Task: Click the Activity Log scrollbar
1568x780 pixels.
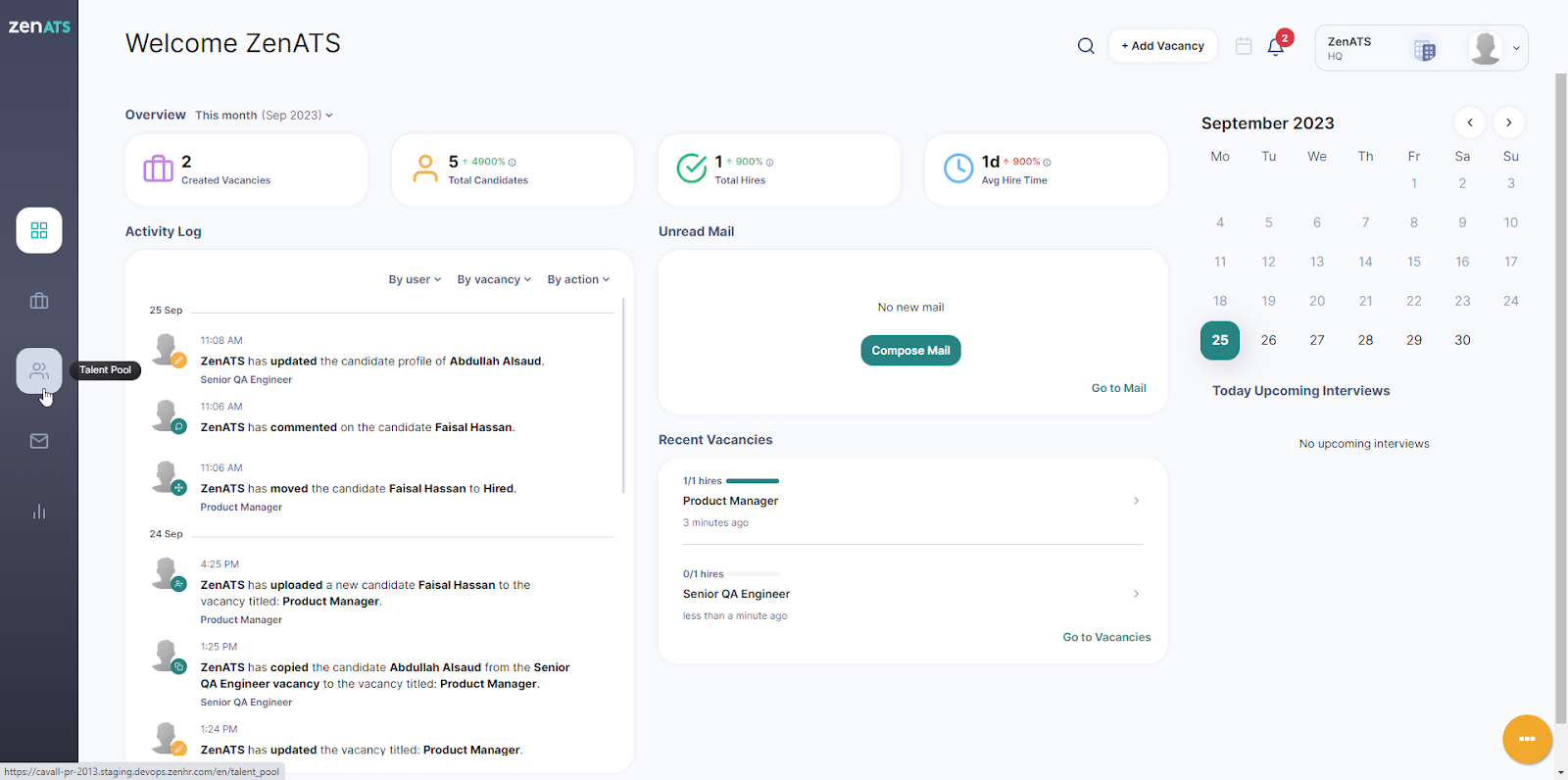Action: (x=623, y=395)
